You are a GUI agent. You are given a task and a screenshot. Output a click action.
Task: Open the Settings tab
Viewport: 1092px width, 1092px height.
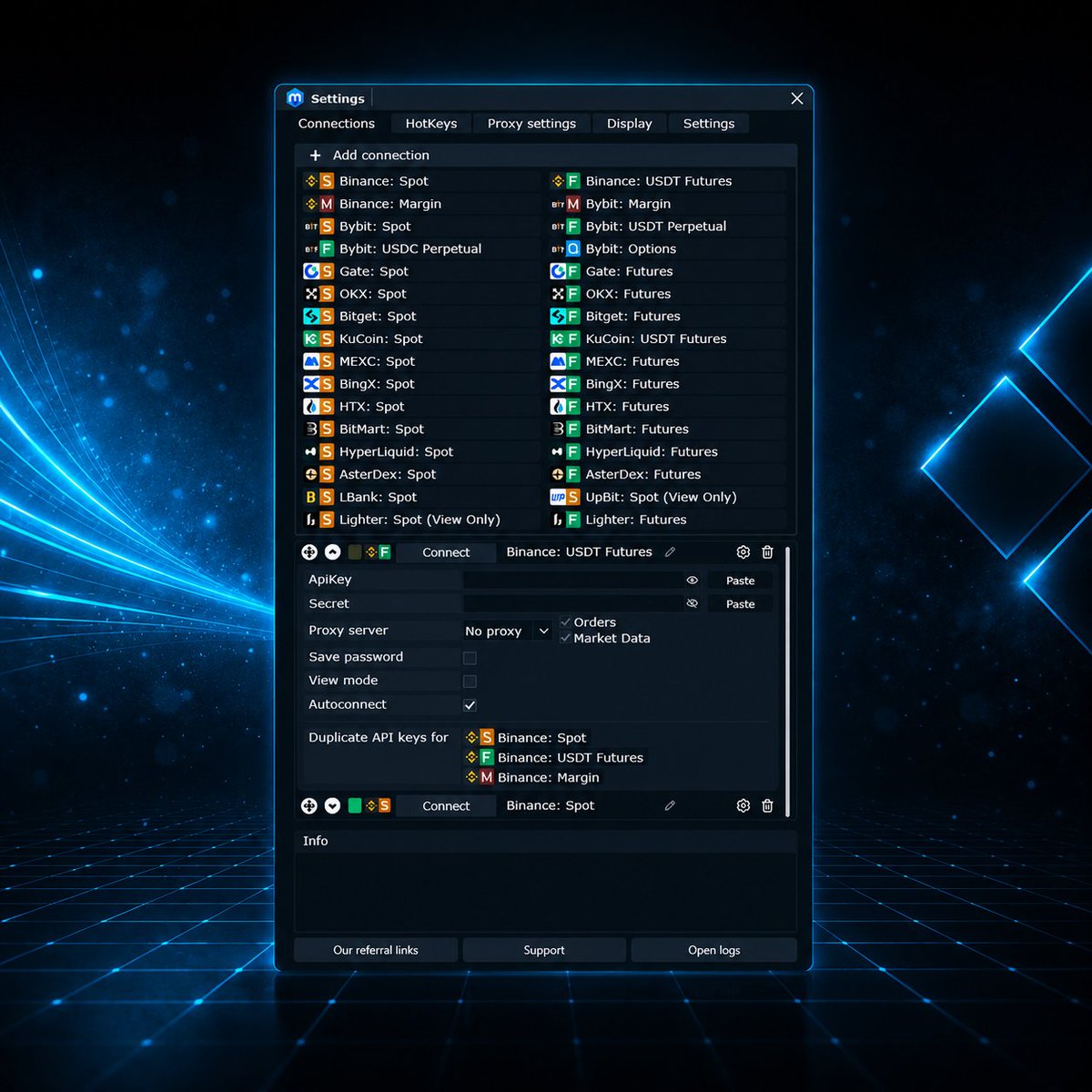[709, 124]
